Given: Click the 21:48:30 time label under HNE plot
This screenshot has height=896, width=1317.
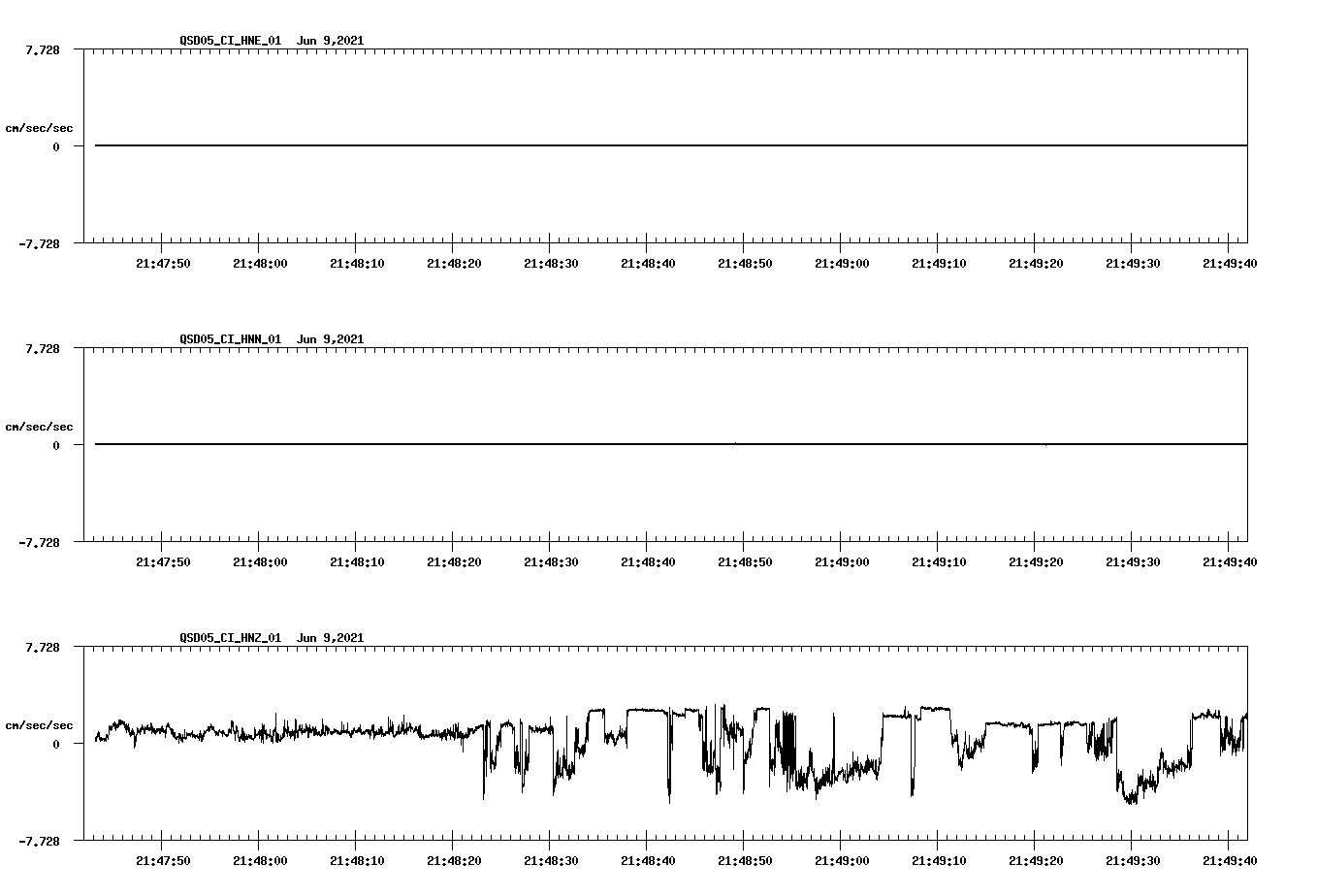Looking at the screenshot, I should point(551,264).
